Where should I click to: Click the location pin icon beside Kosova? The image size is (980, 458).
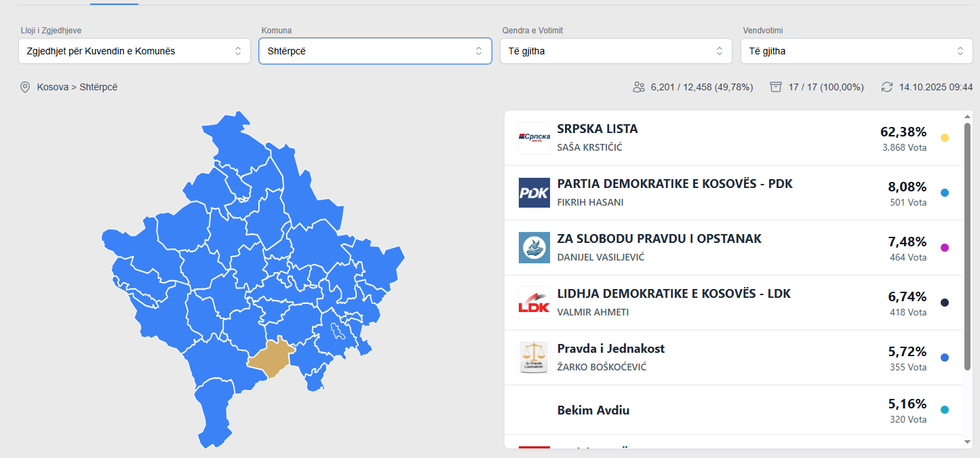25,87
